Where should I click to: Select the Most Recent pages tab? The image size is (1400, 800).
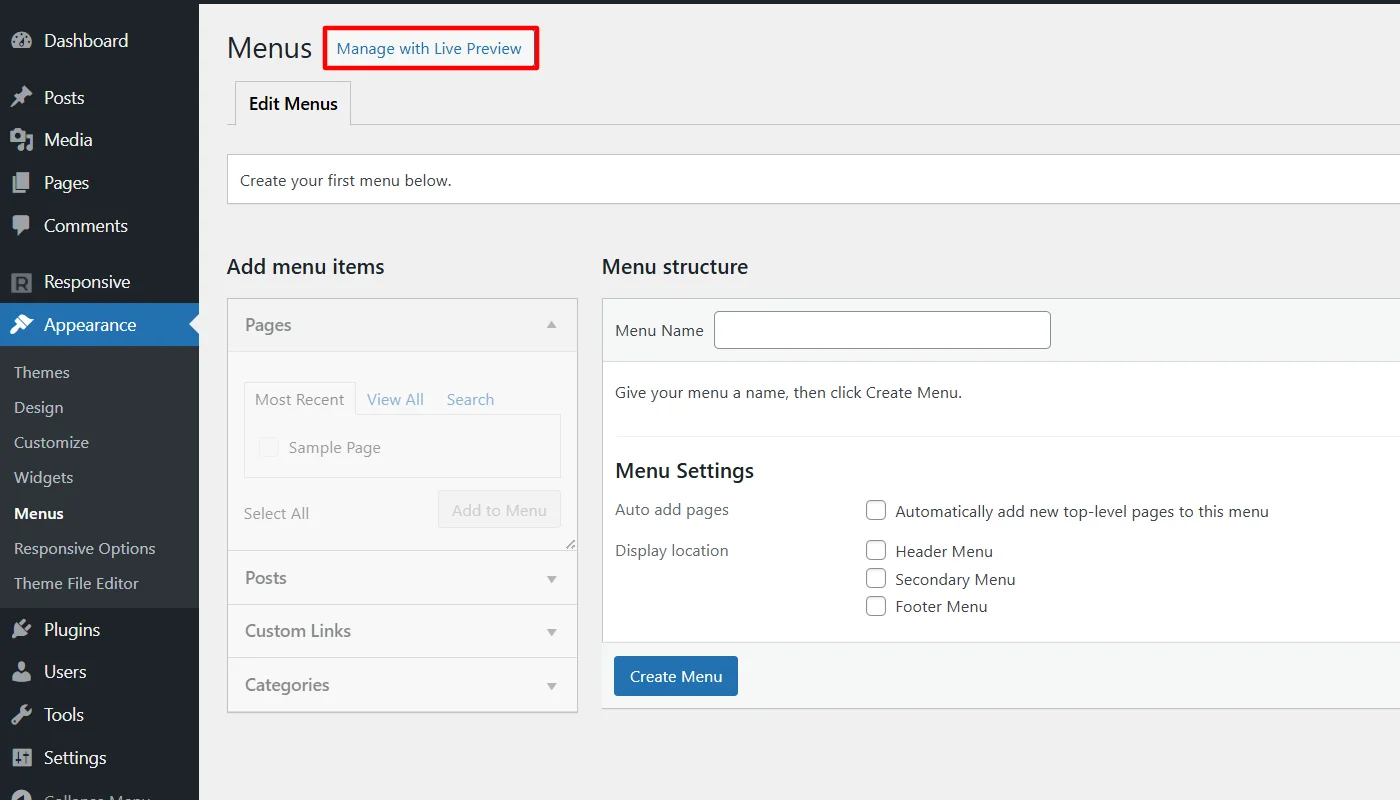point(299,399)
